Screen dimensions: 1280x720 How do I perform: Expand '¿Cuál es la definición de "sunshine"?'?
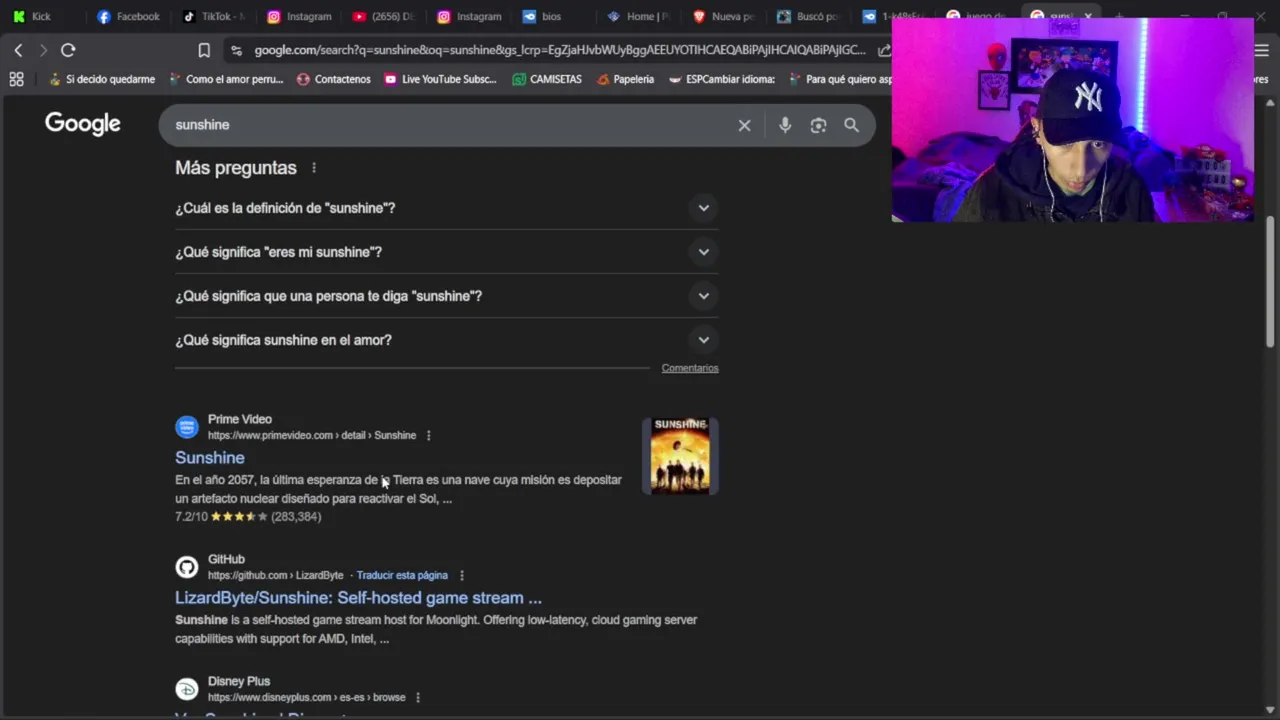pos(447,208)
